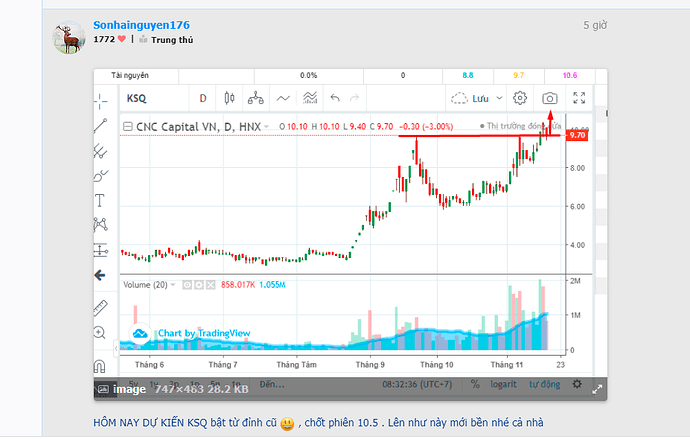The image size is (690, 439).
Task: Click the red 9.70 price label
Action: click(x=577, y=135)
